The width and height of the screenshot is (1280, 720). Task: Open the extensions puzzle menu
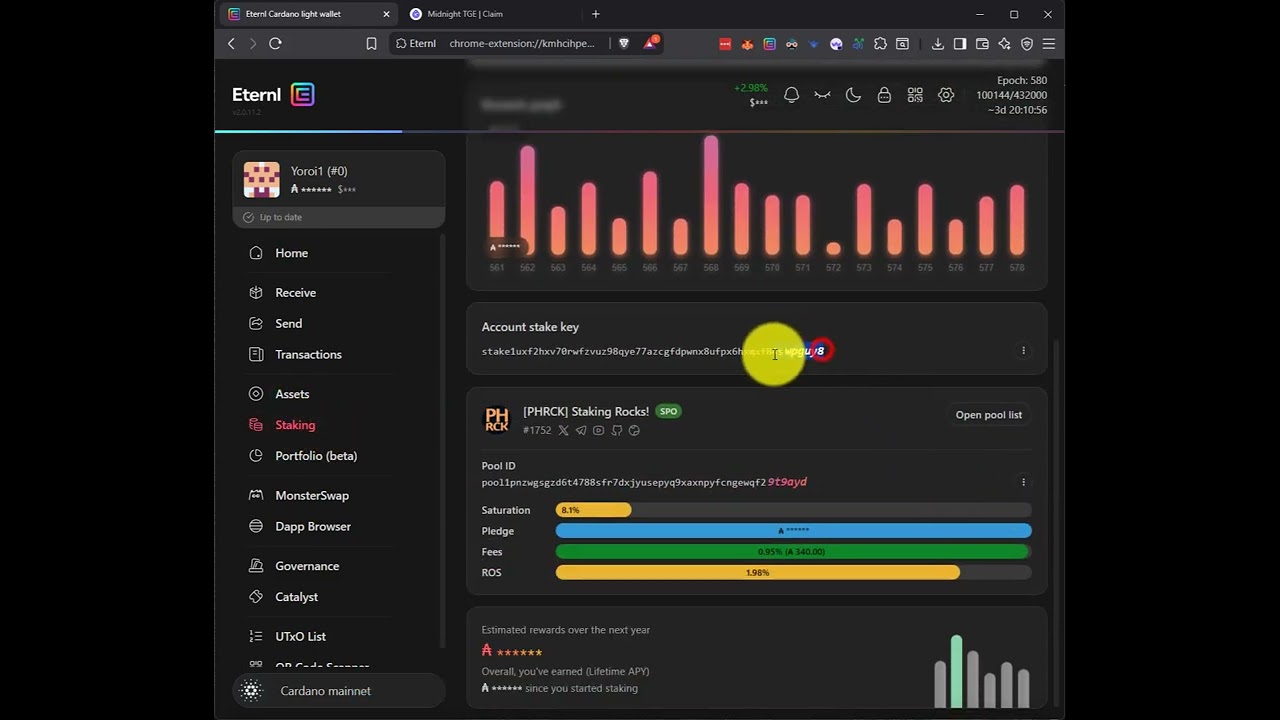coord(880,44)
